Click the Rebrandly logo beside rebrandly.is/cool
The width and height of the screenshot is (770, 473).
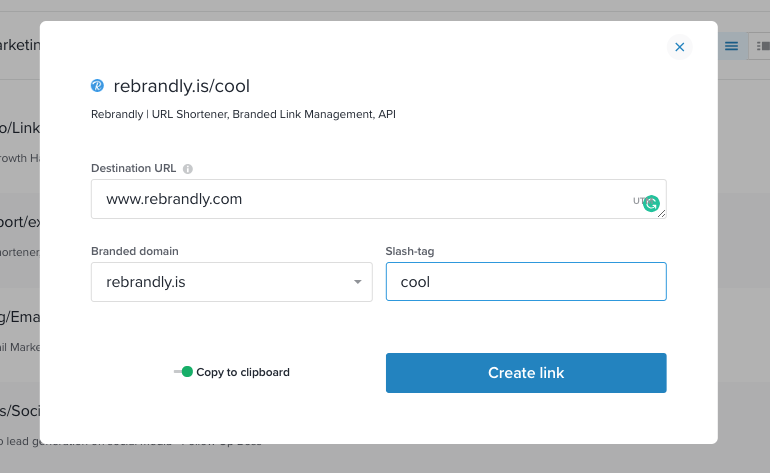tap(98, 86)
